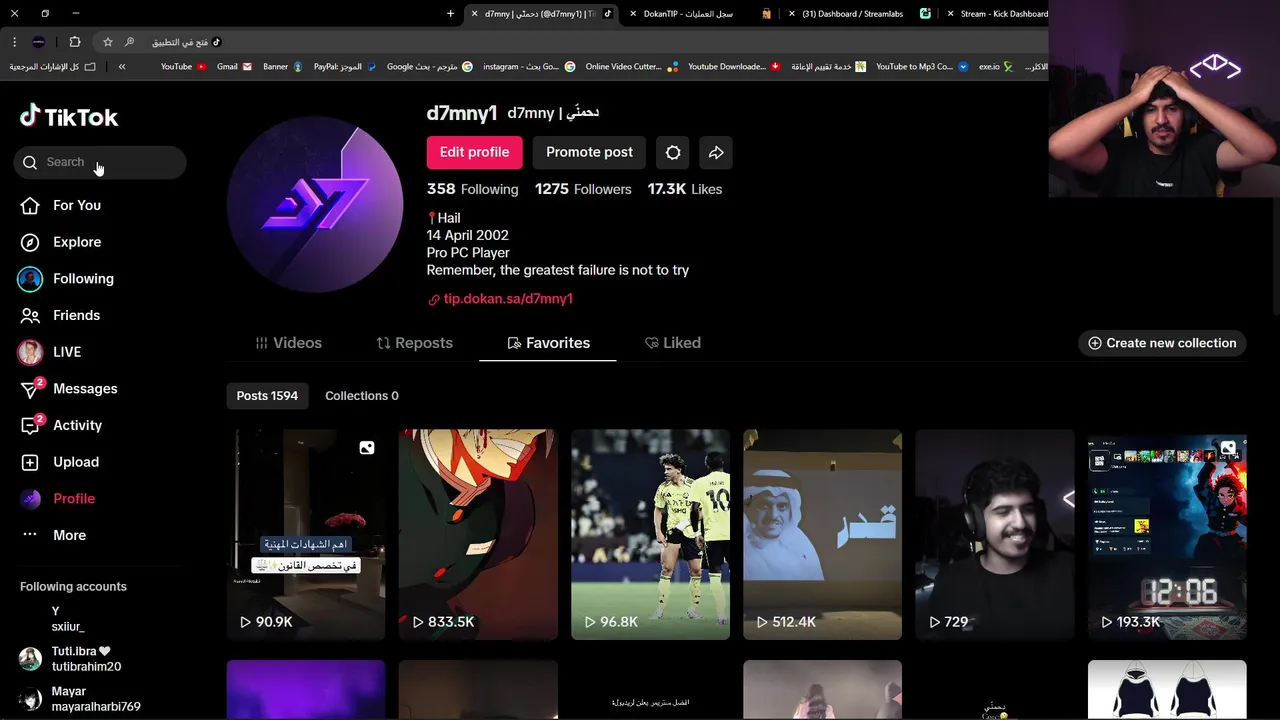Image resolution: width=1280 pixels, height=720 pixels.
Task: View the 358 Following list
Action: coord(472,189)
